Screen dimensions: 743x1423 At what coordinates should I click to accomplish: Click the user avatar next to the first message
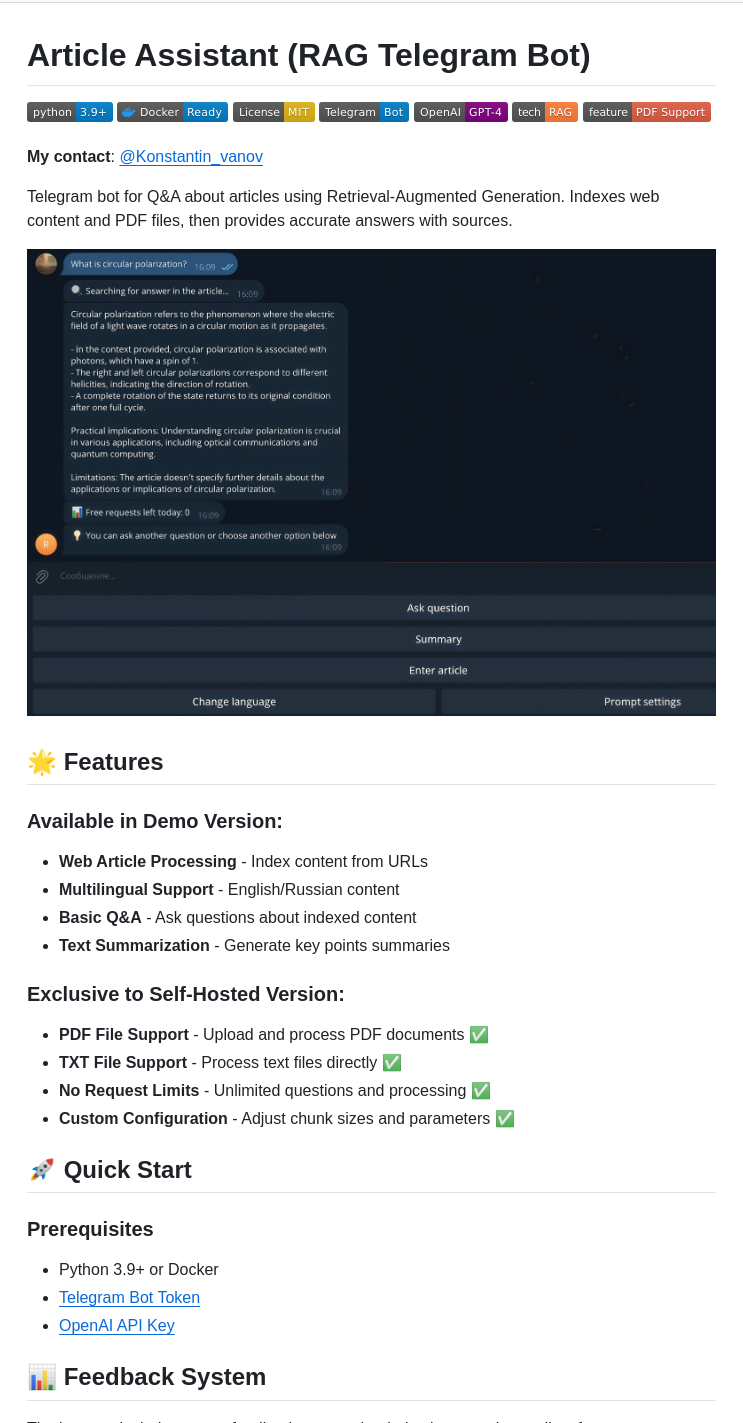point(44,264)
